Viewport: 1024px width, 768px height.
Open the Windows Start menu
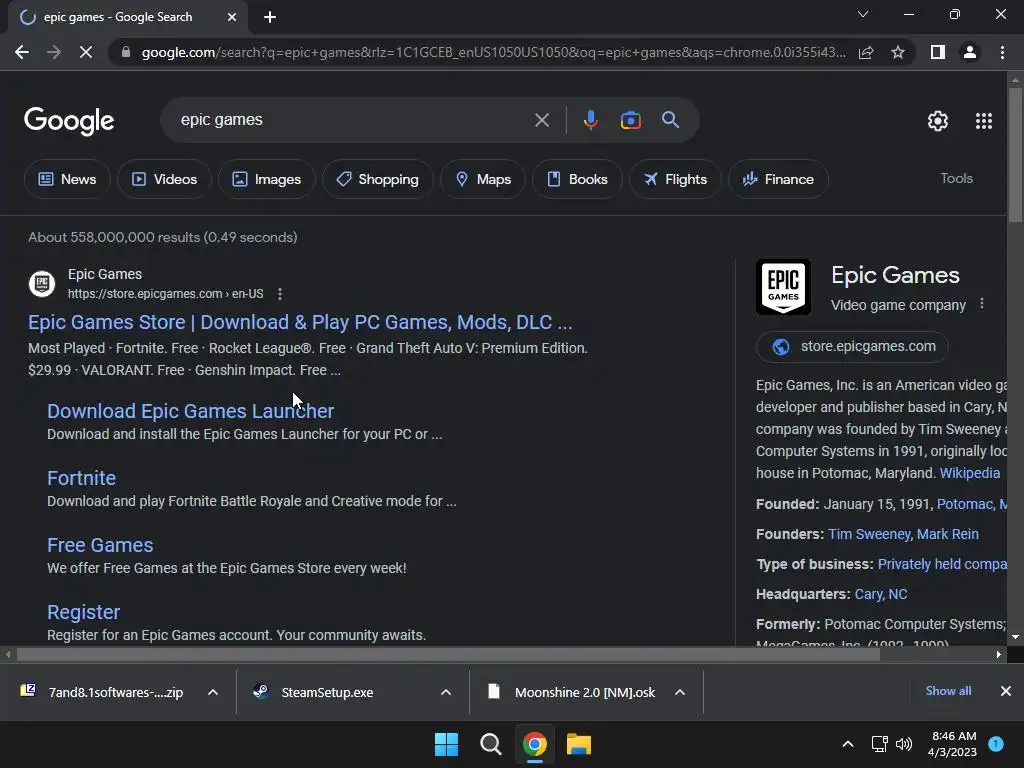pyautogui.click(x=447, y=744)
